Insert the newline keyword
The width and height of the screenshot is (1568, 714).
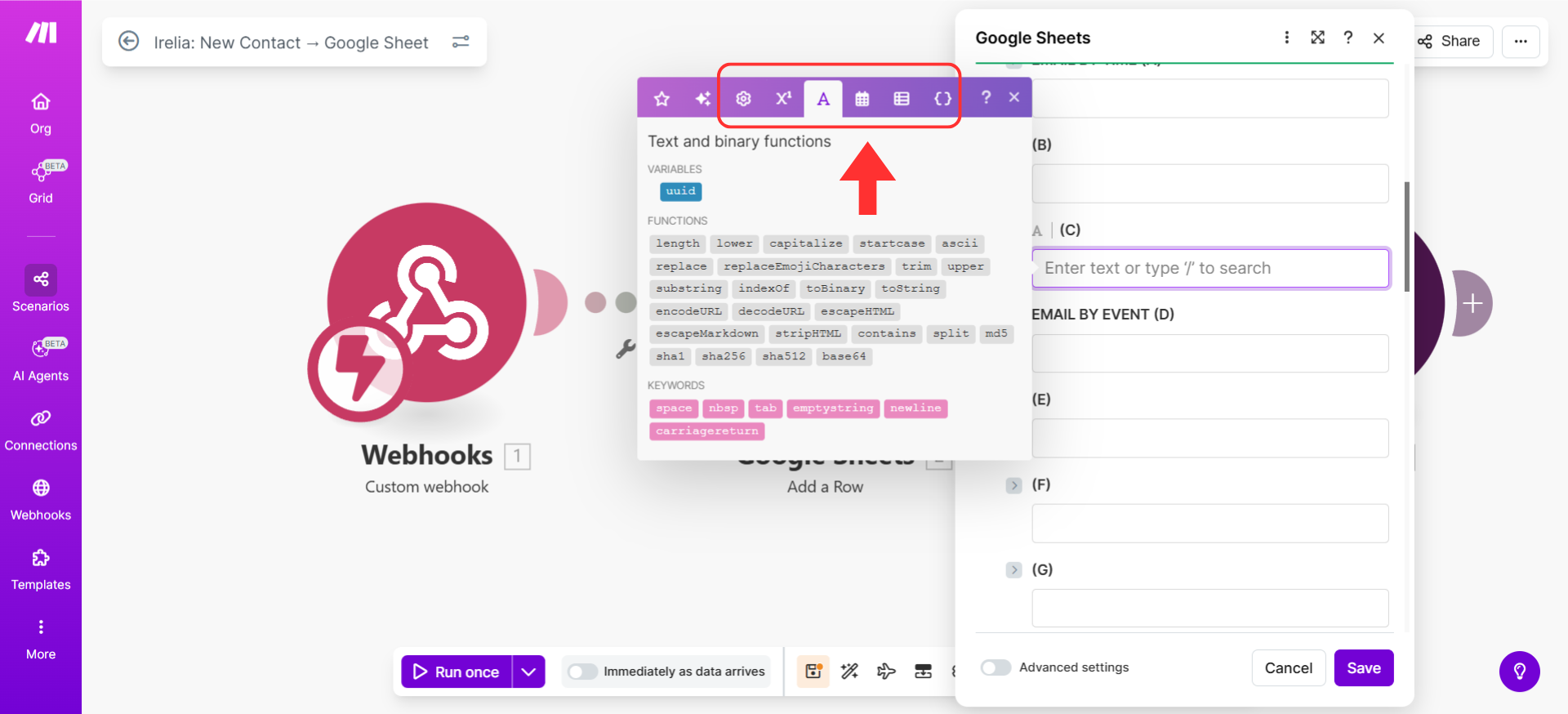[915, 408]
